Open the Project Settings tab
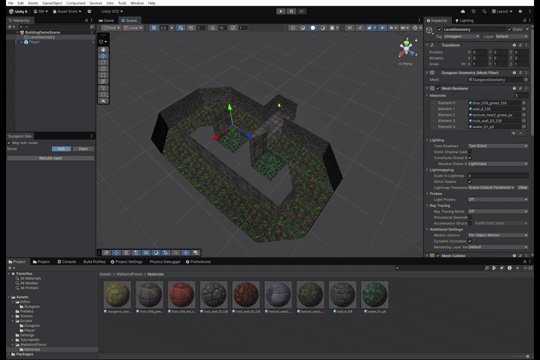The image size is (540, 360). click(x=127, y=262)
